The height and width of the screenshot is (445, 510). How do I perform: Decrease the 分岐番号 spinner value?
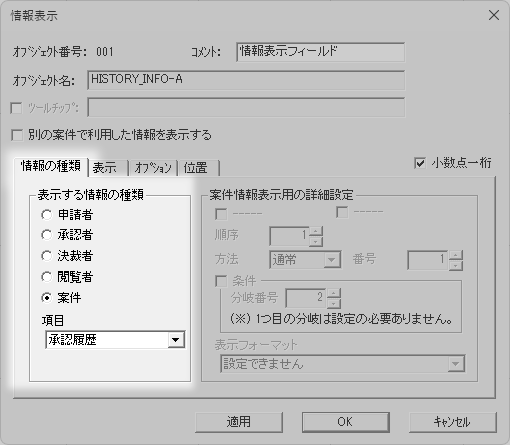(x=334, y=303)
